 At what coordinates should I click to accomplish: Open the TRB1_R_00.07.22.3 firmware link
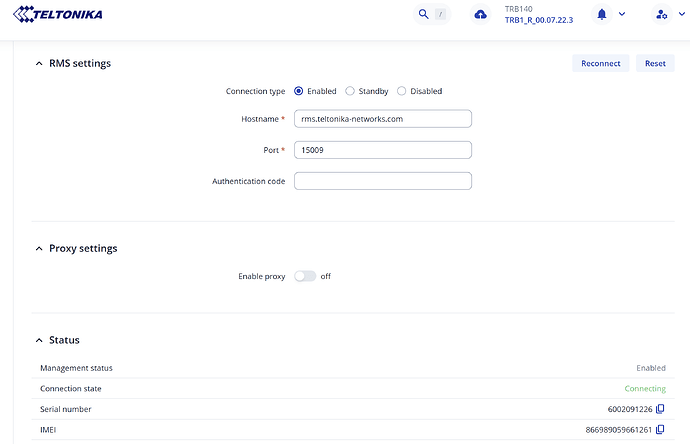(x=539, y=20)
